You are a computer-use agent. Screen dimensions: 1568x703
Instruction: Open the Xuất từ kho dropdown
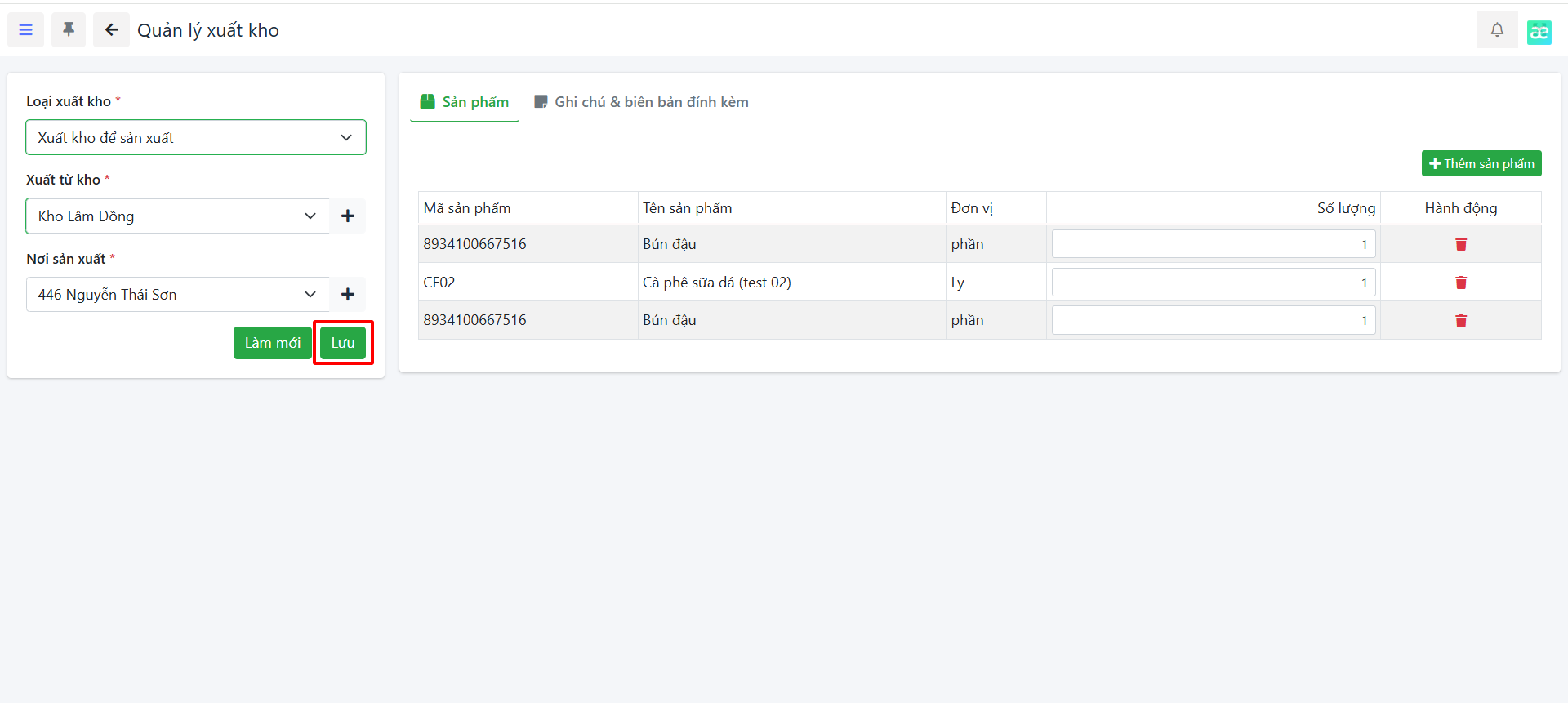point(178,216)
